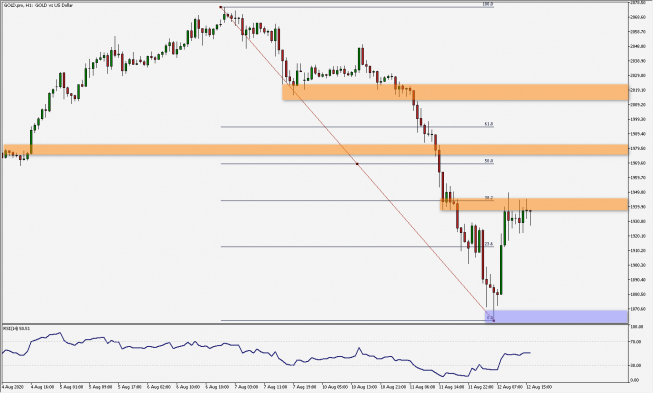Viewport: 653px width, 393px height.
Task: Click the 5 Aug 17:00 time label
Action: (x=130, y=387)
